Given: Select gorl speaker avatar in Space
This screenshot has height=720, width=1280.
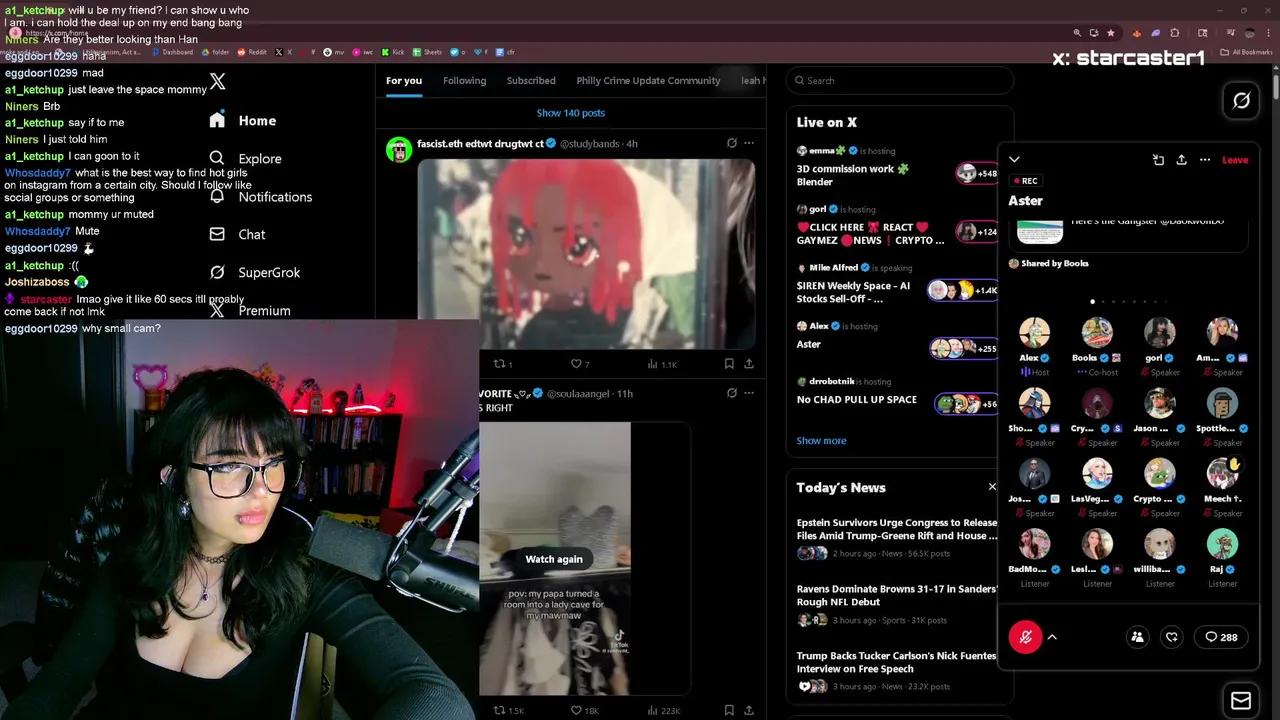Looking at the screenshot, I should pos(1160,332).
